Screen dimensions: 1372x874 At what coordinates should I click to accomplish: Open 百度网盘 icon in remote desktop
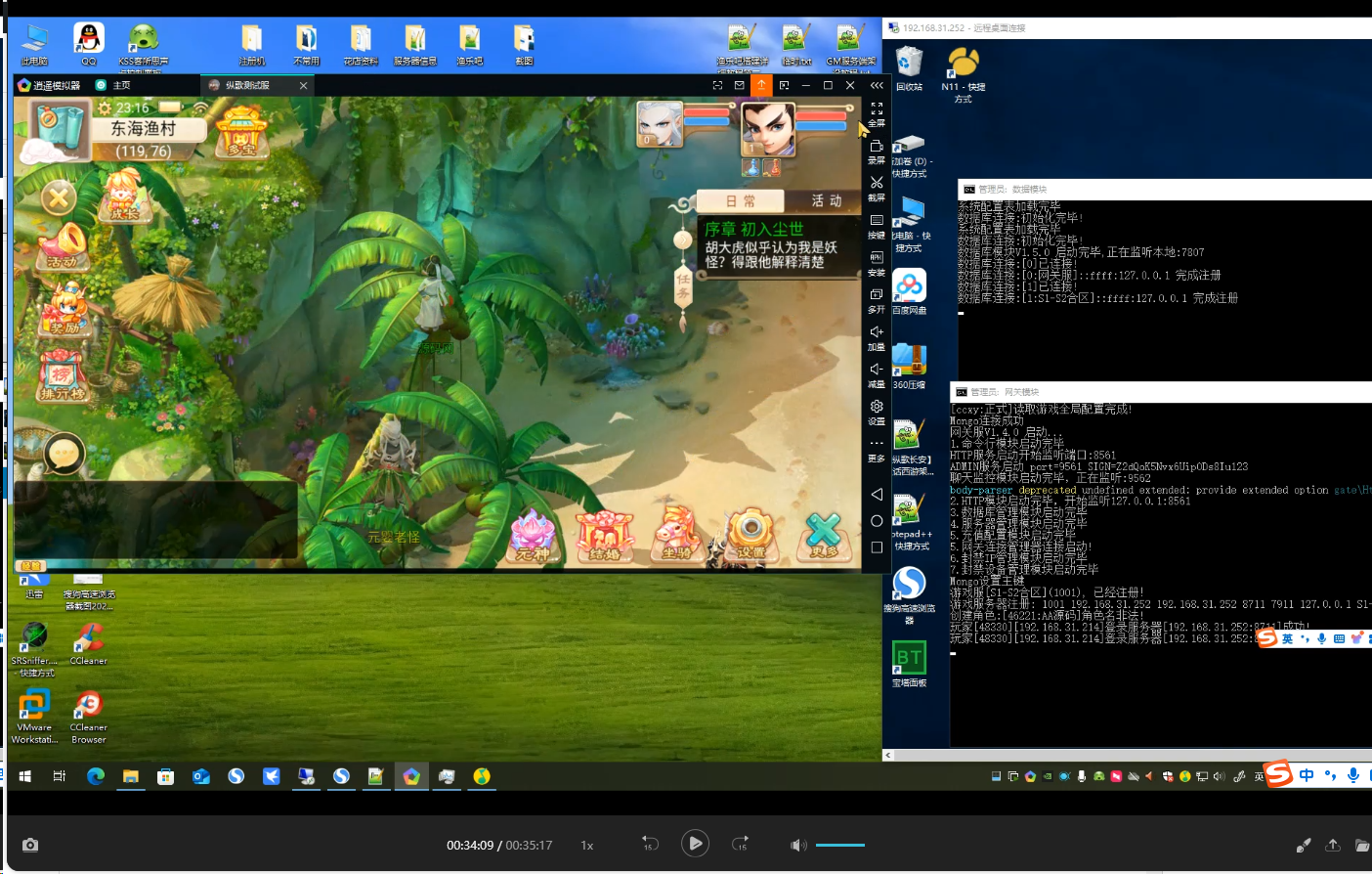(909, 292)
